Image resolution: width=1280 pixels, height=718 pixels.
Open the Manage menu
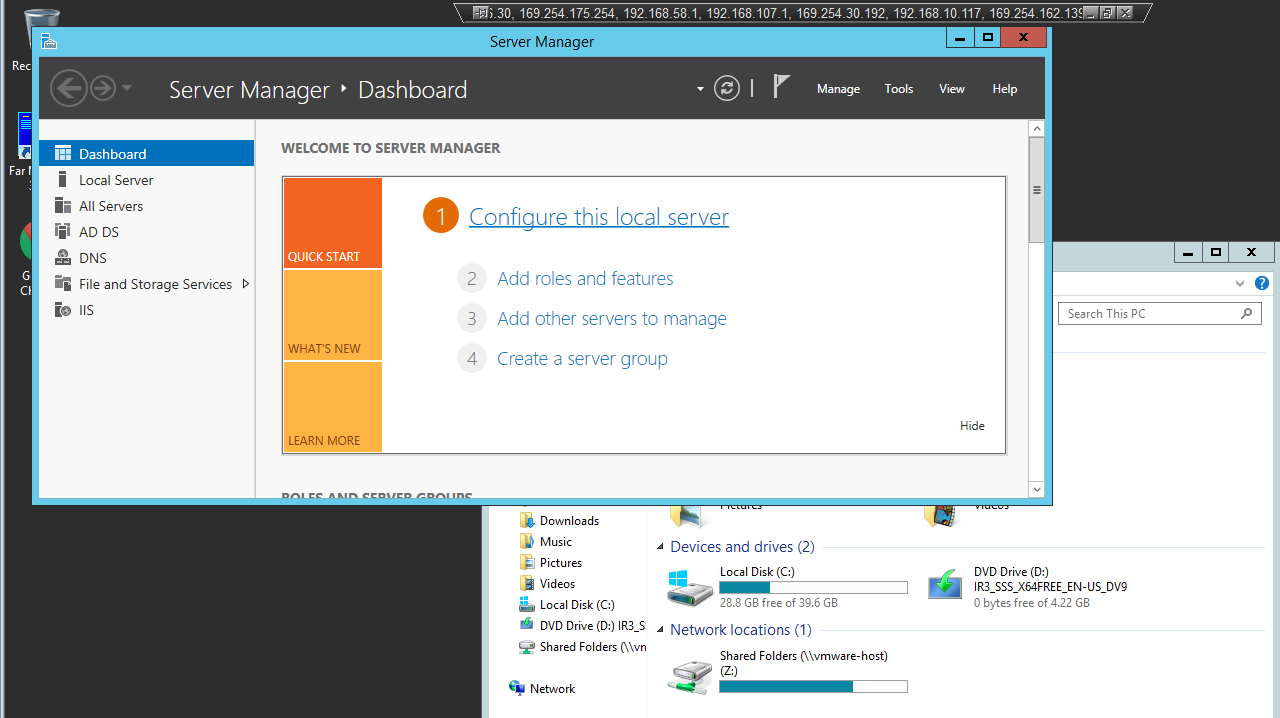pyautogui.click(x=838, y=89)
